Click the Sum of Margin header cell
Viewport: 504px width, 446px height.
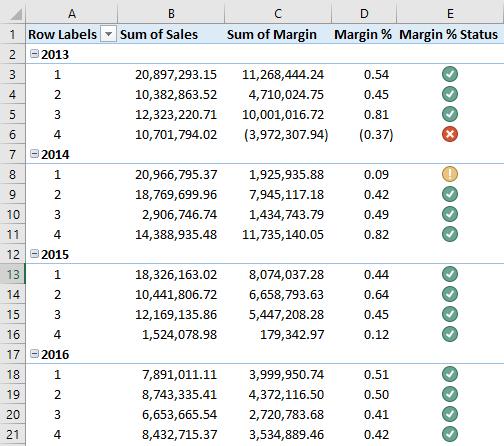pos(278,34)
